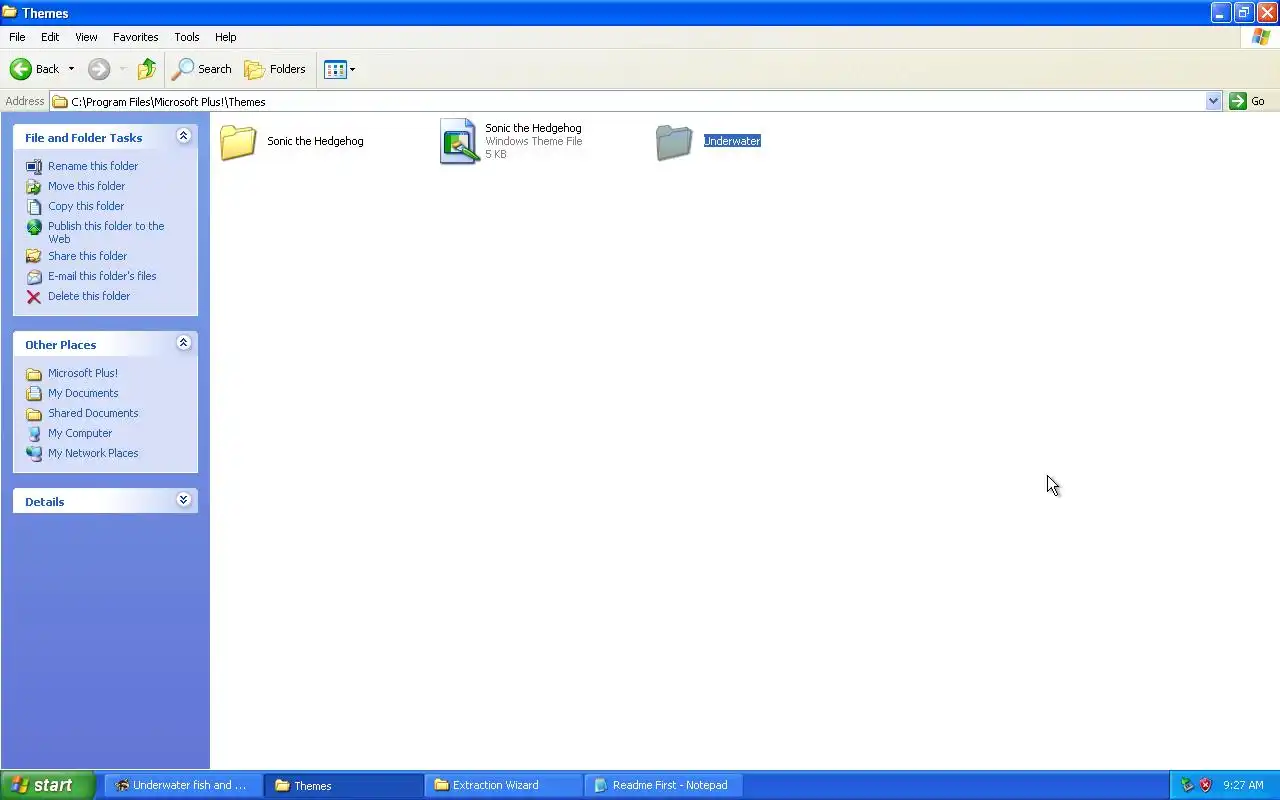
Task: Click the red security shield tray icon
Action: click(x=1205, y=785)
